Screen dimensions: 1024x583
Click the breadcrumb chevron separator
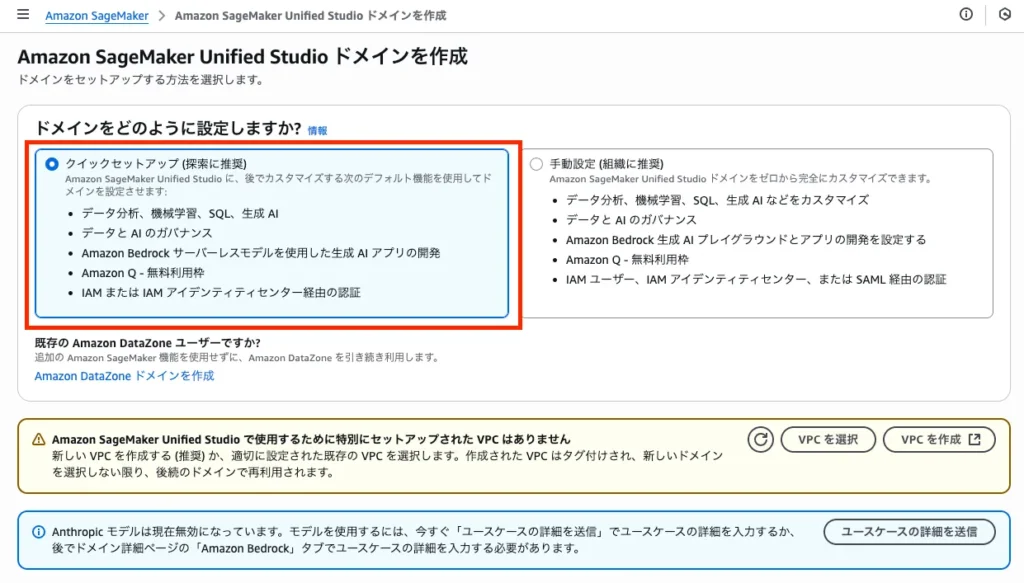pyautogui.click(x=162, y=16)
